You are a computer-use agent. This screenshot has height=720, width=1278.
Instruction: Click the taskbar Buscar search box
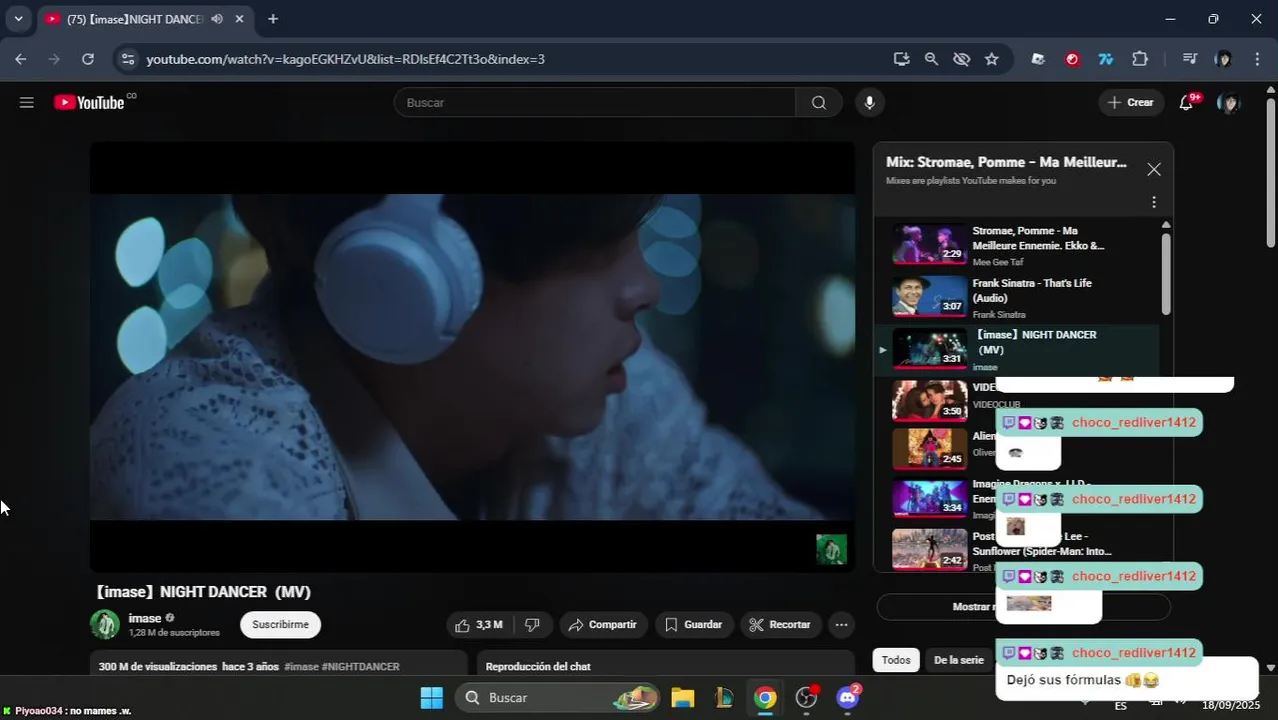[x=557, y=698]
